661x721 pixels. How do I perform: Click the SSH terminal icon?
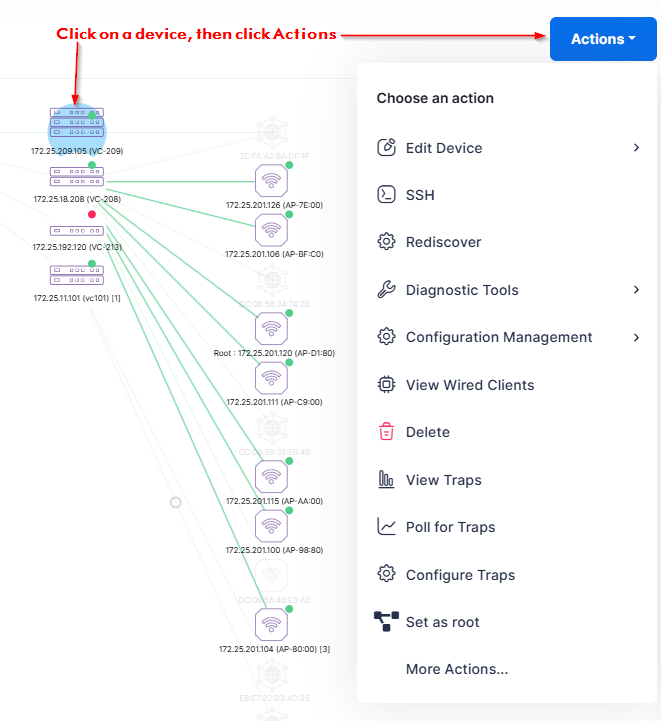coord(386,195)
